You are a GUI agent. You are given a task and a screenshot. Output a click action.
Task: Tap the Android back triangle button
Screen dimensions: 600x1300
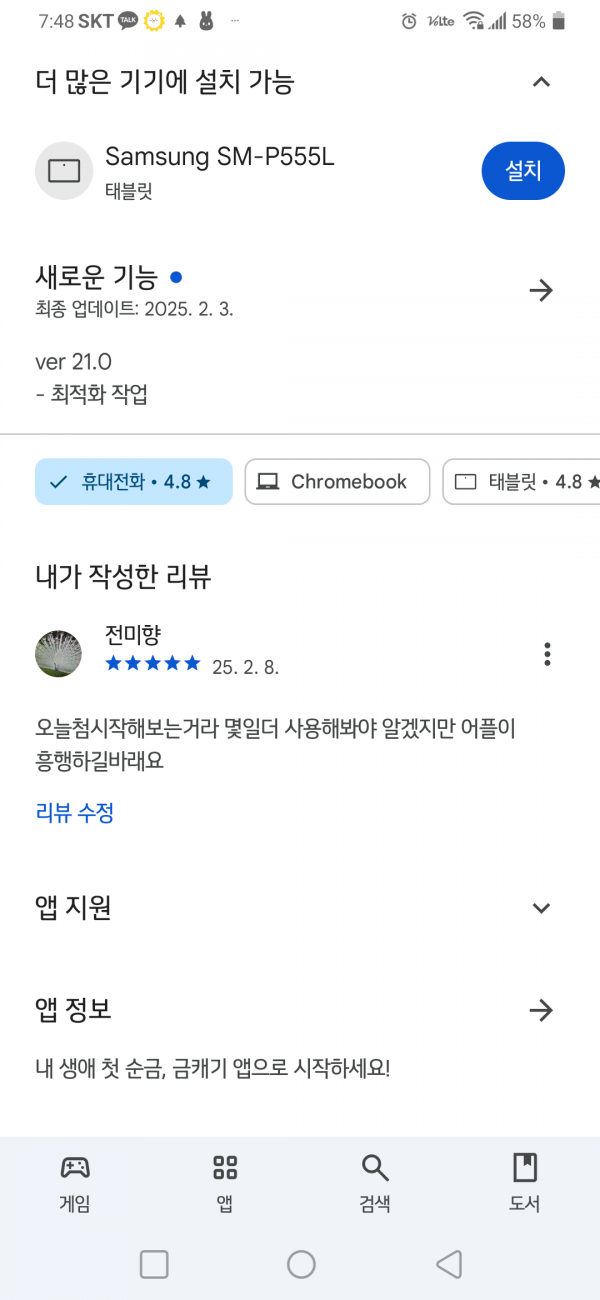pos(449,1265)
